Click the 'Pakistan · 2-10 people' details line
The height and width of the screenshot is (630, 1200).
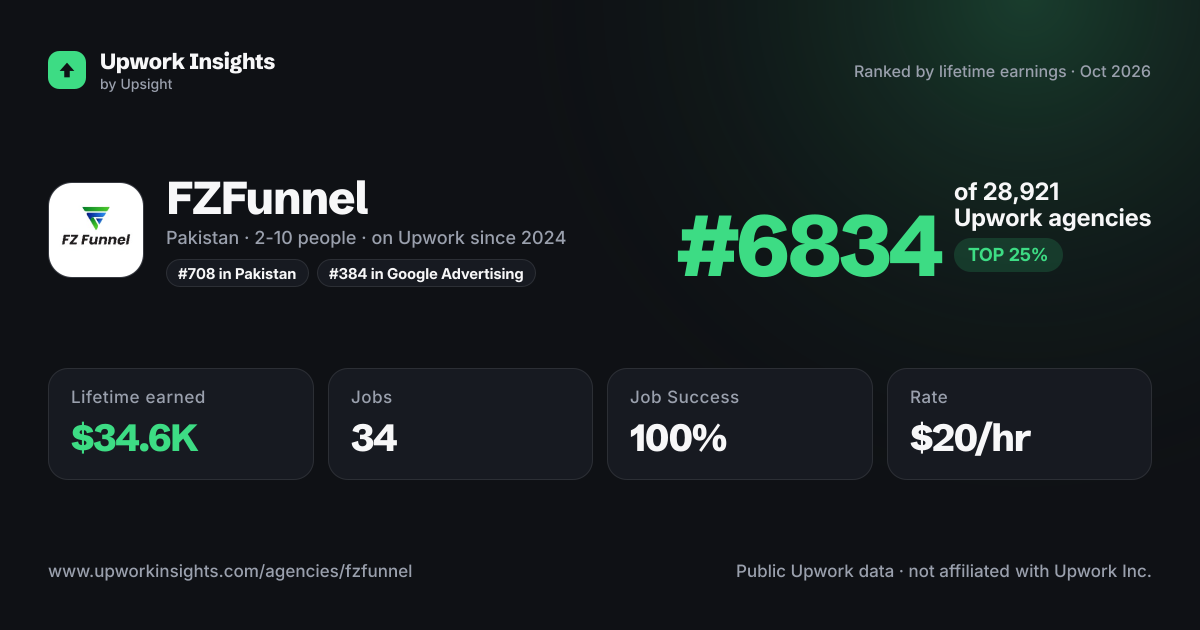(x=366, y=238)
